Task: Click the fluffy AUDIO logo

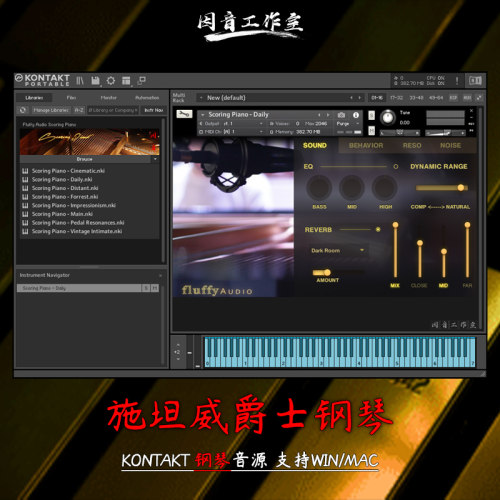Action: pos(217,290)
